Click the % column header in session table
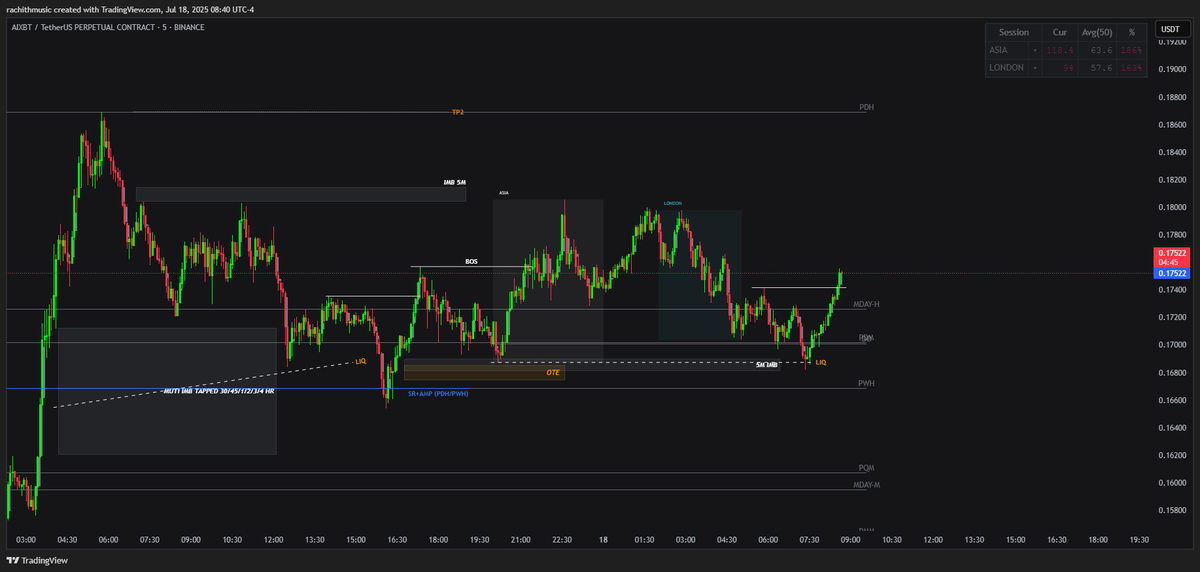The width and height of the screenshot is (1200, 572). [x=1133, y=32]
